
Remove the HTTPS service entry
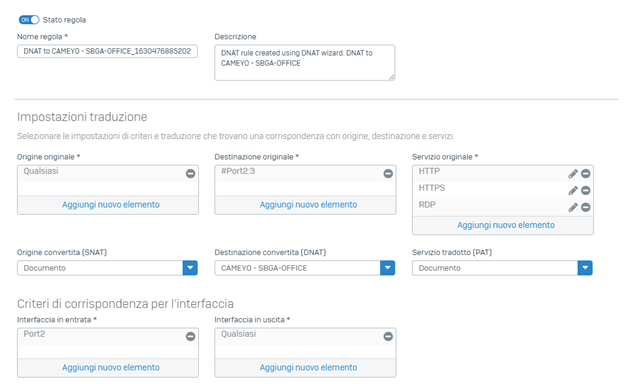click(x=585, y=191)
